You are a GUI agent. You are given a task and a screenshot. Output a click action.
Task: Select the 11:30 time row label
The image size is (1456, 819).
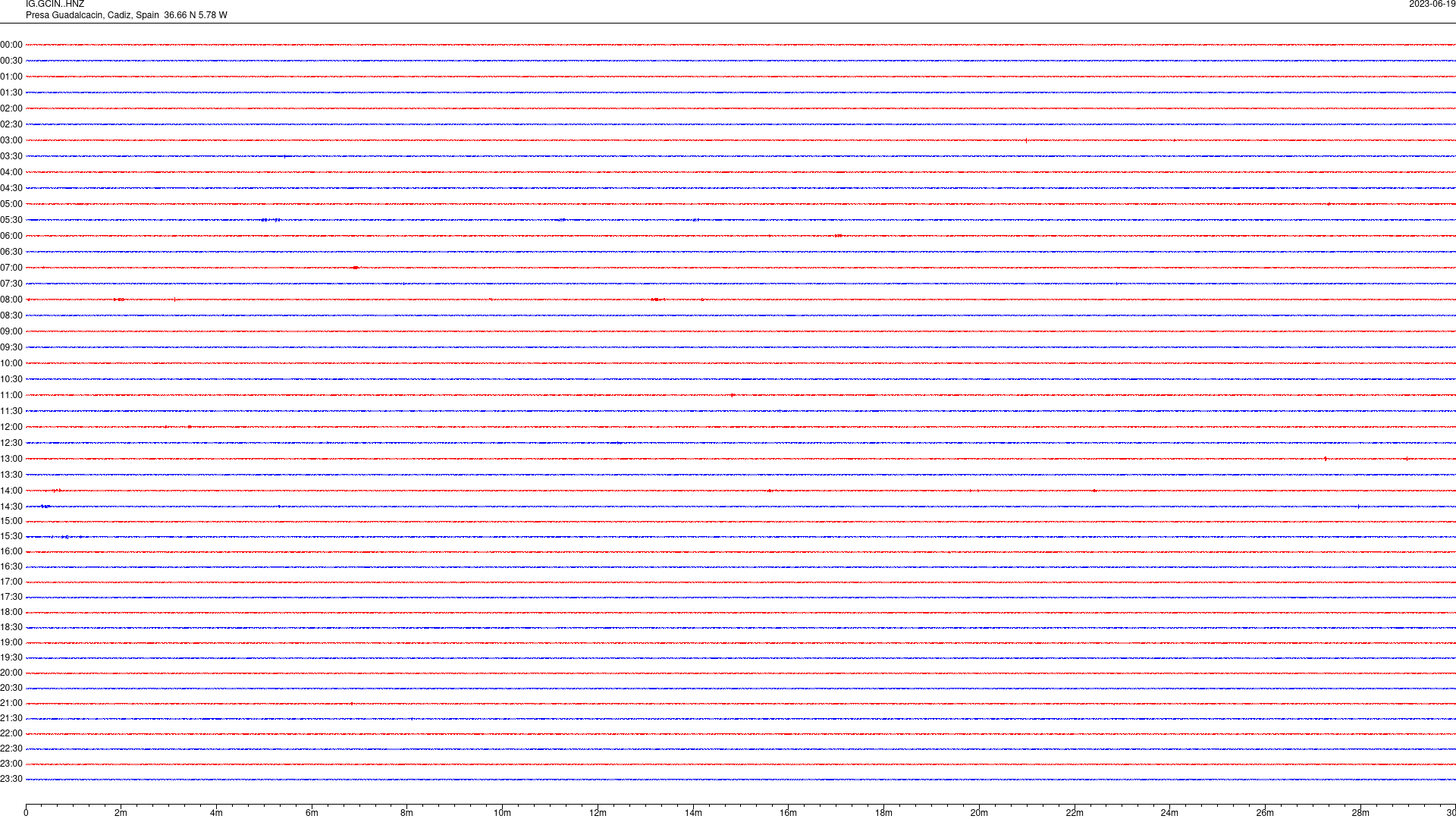[x=11, y=411]
